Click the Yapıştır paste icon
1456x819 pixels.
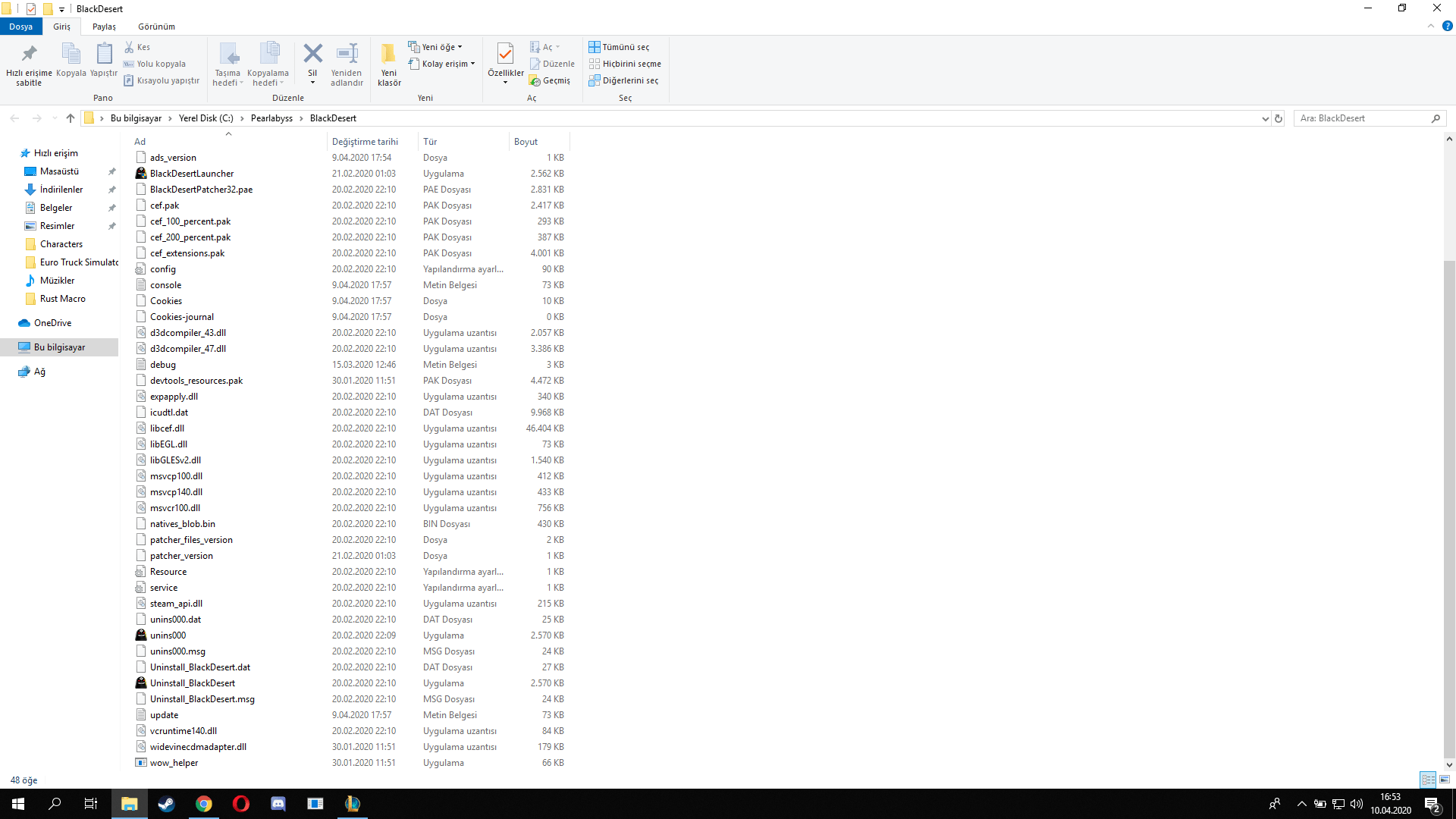(104, 61)
